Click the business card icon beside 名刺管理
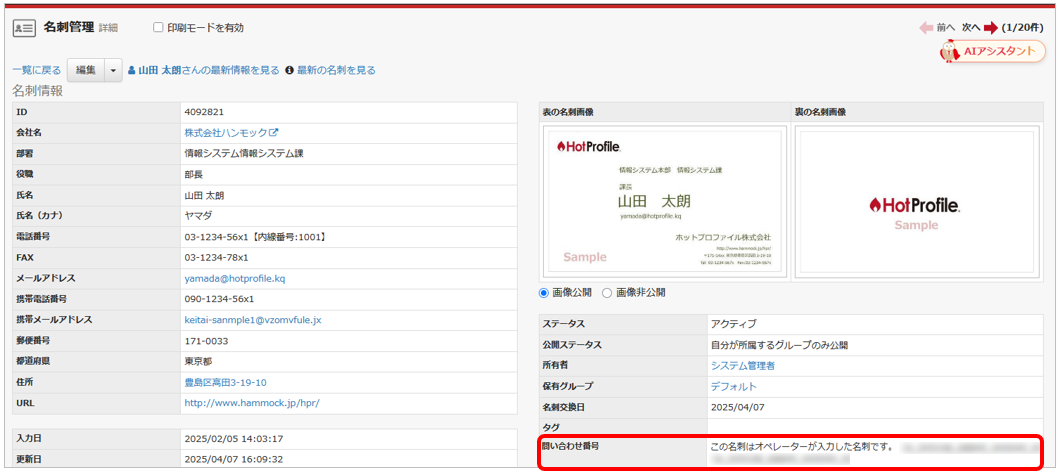1060x475 pixels. click(23, 28)
